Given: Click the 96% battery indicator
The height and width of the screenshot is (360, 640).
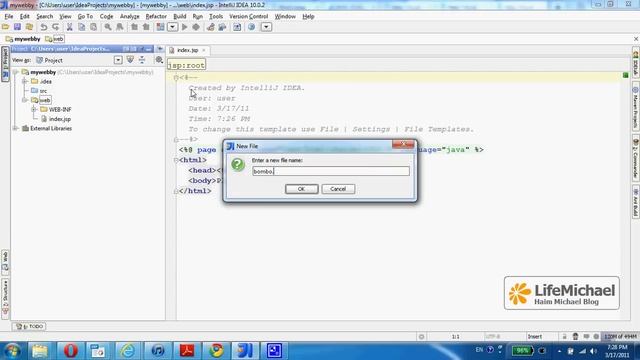Looking at the screenshot, I should [x=522, y=351].
